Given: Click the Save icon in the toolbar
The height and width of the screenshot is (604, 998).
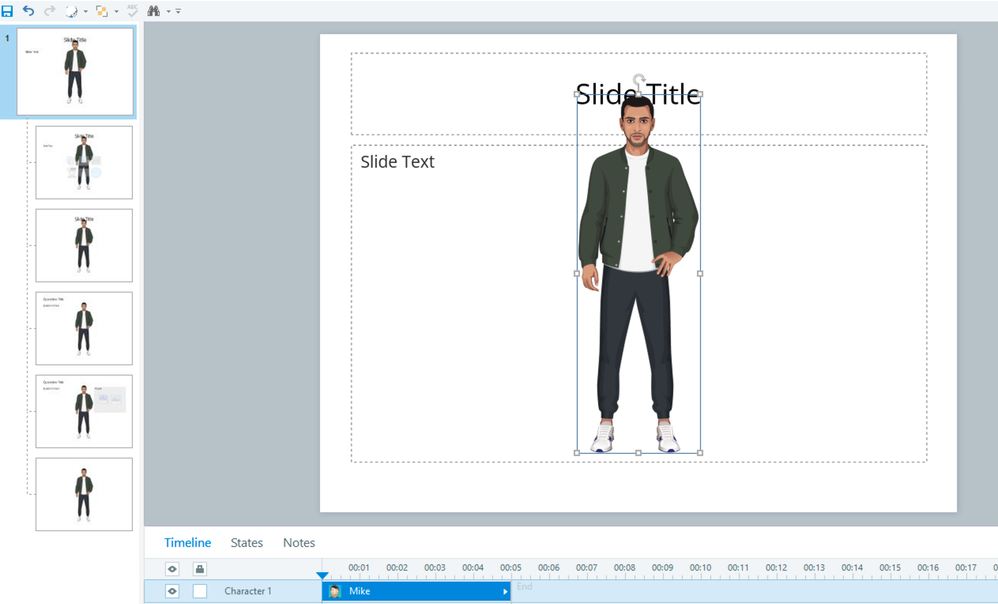Looking at the screenshot, I should (8, 10).
